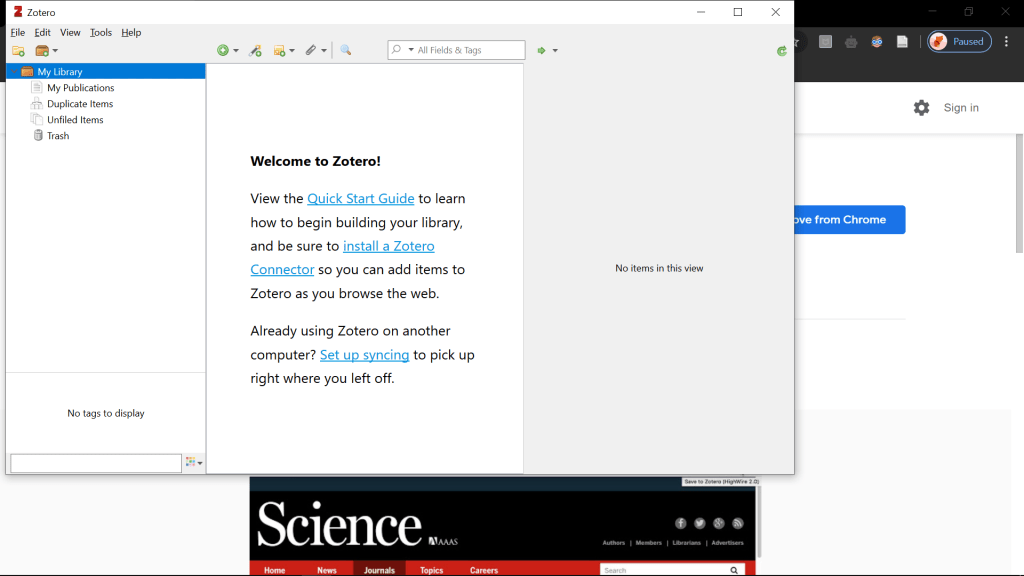
Task: Click the Set up syncing link
Action: click(364, 355)
